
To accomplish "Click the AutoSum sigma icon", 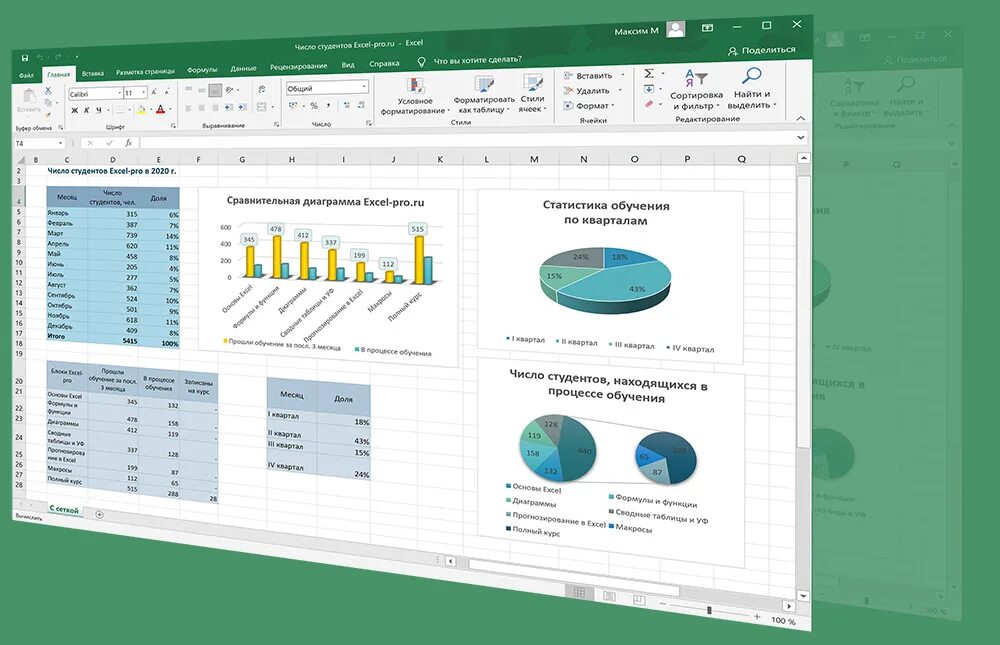I will 649,73.
